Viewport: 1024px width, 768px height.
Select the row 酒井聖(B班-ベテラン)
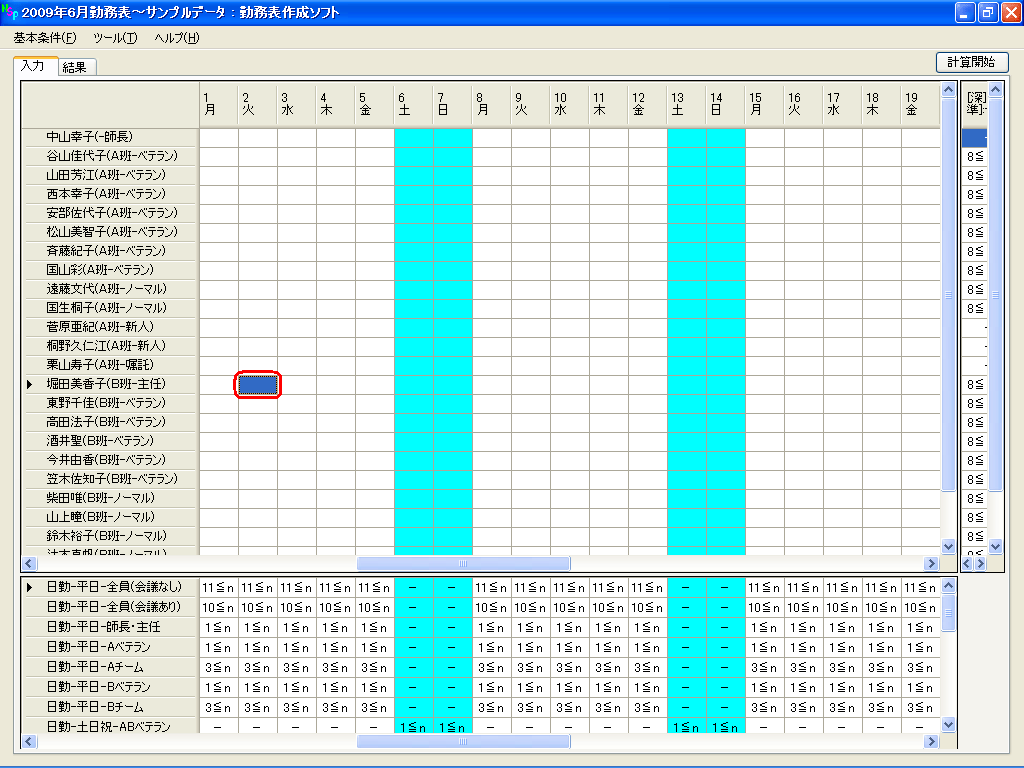click(110, 441)
